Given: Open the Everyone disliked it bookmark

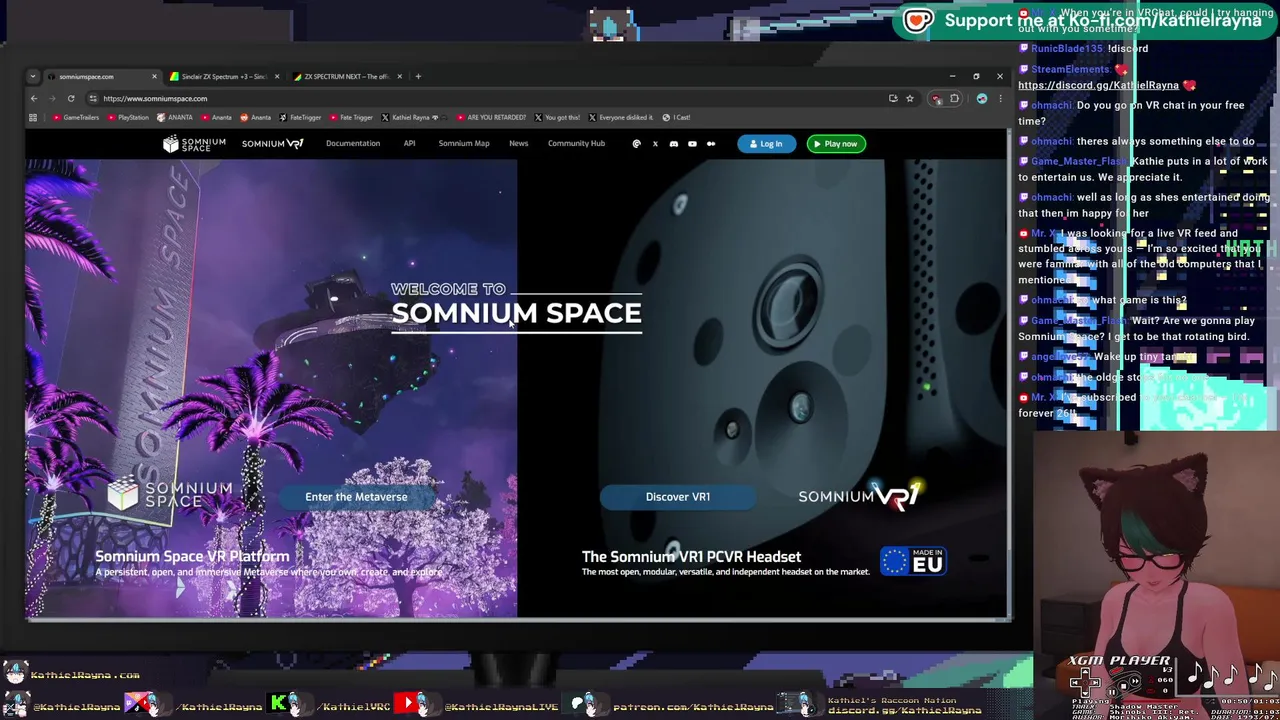Looking at the screenshot, I should coord(621,117).
